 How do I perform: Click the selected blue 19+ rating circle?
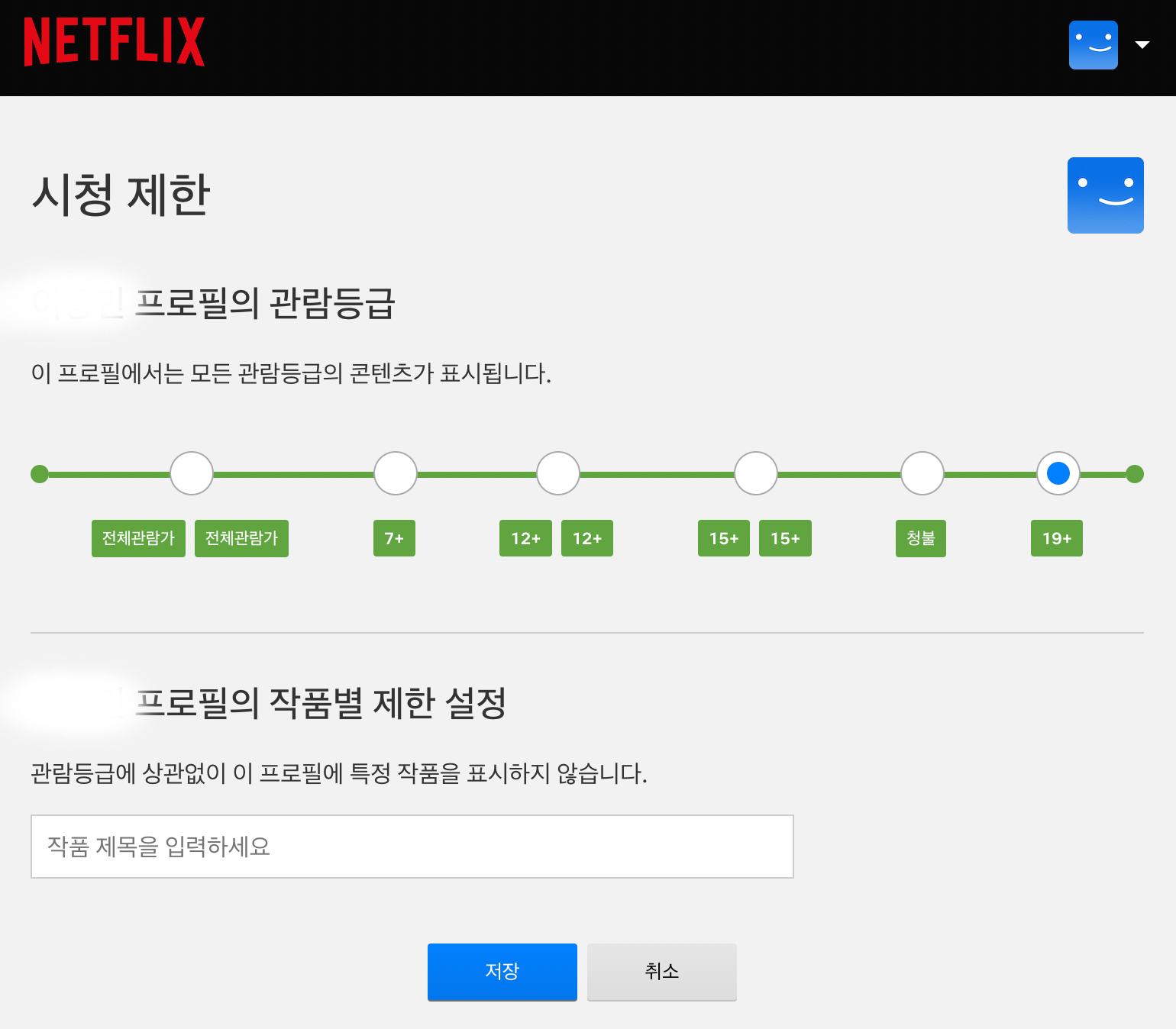(1058, 473)
